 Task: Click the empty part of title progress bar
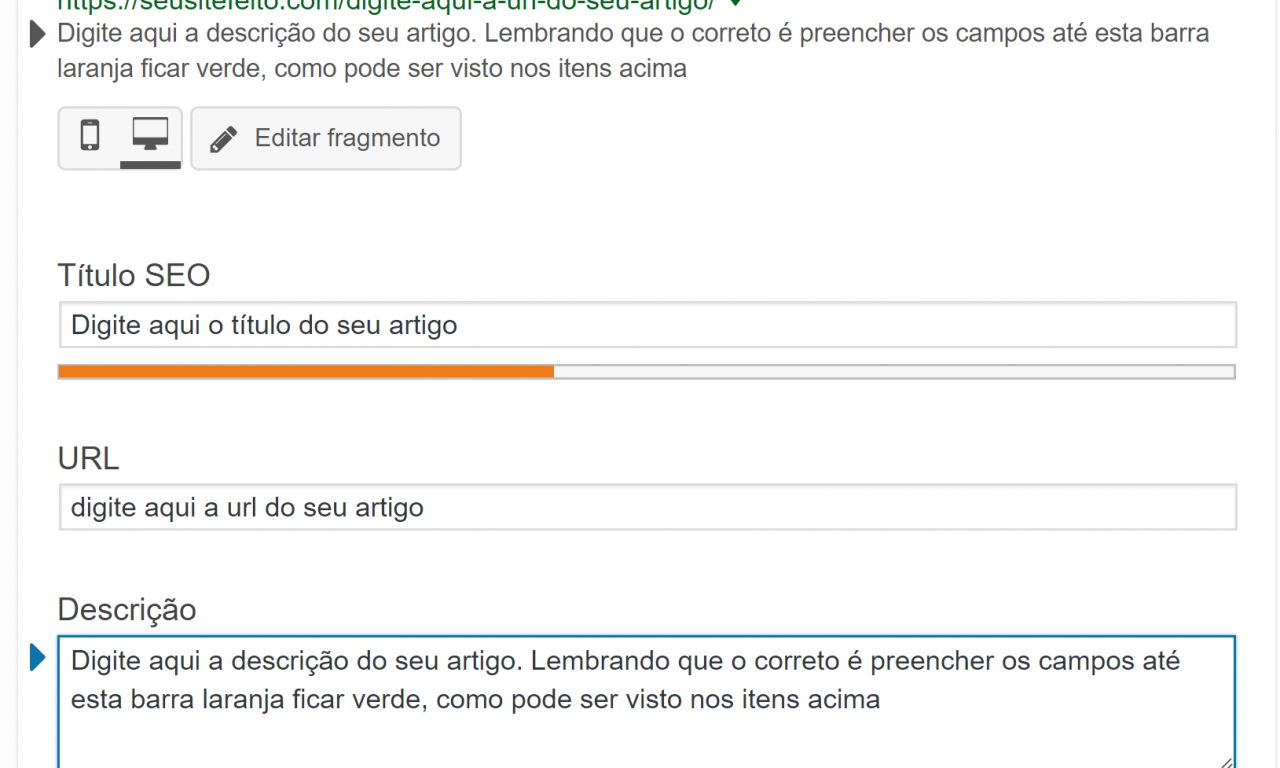point(894,372)
